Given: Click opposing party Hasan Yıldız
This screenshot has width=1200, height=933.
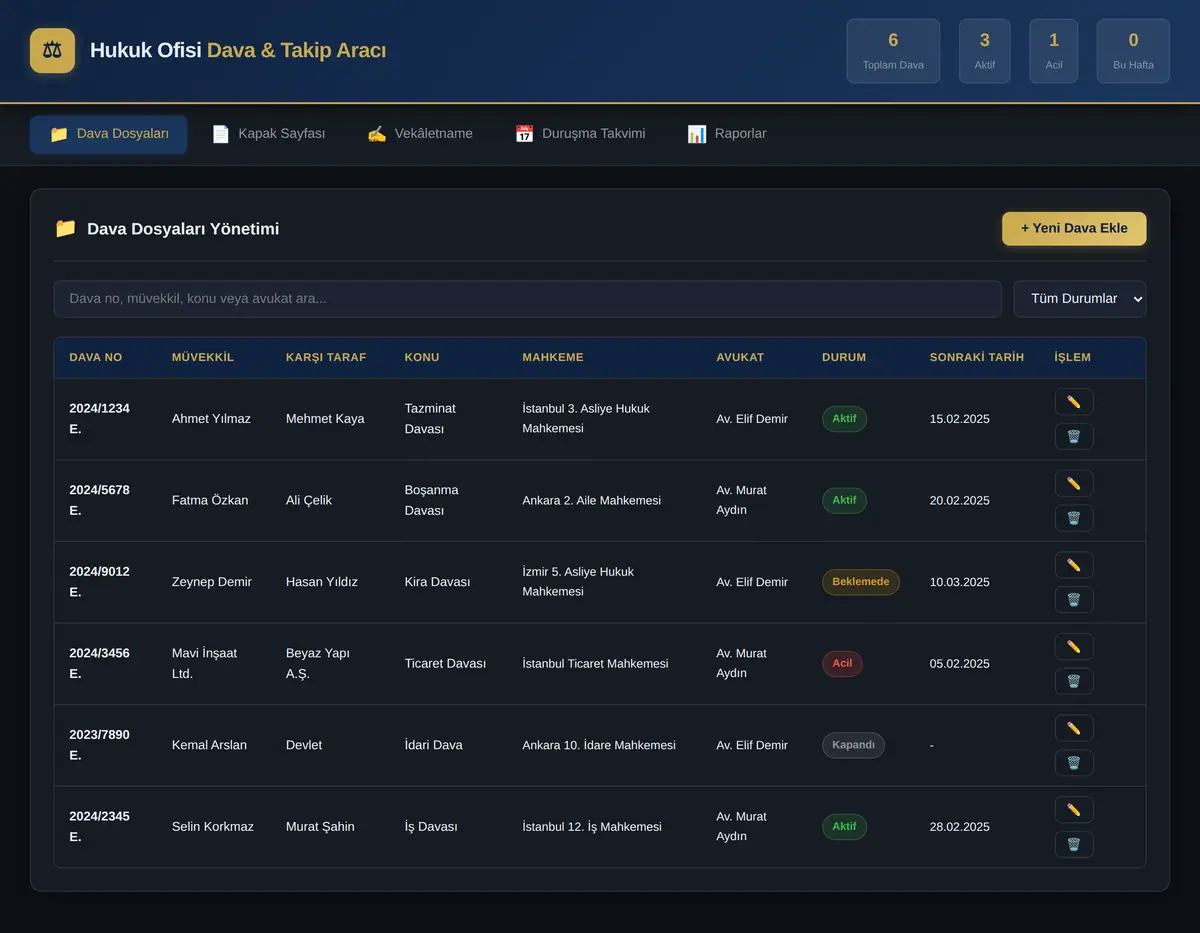Looking at the screenshot, I should pos(322,582).
